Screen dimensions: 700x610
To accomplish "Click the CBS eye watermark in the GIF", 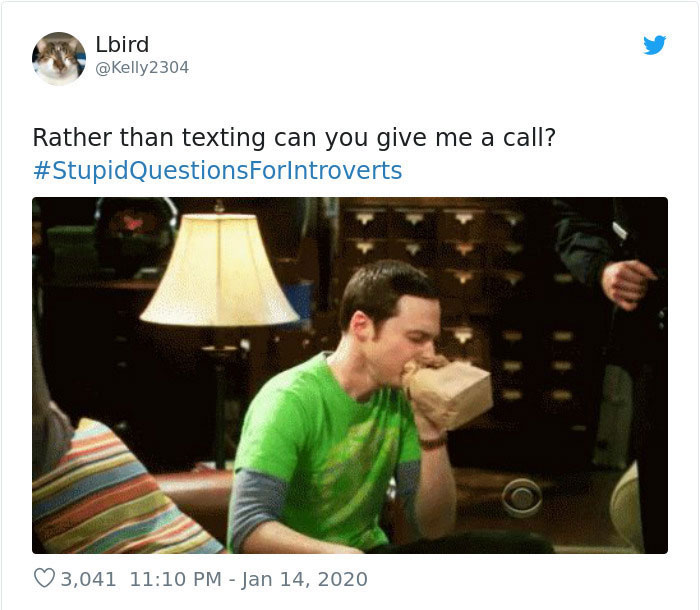I will pos(521,497).
